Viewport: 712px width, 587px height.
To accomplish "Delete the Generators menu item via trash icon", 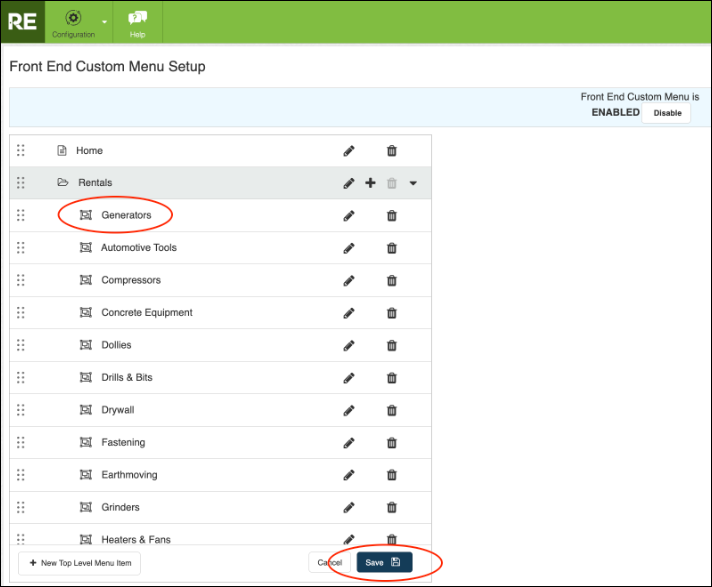I will (x=392, y=216).
